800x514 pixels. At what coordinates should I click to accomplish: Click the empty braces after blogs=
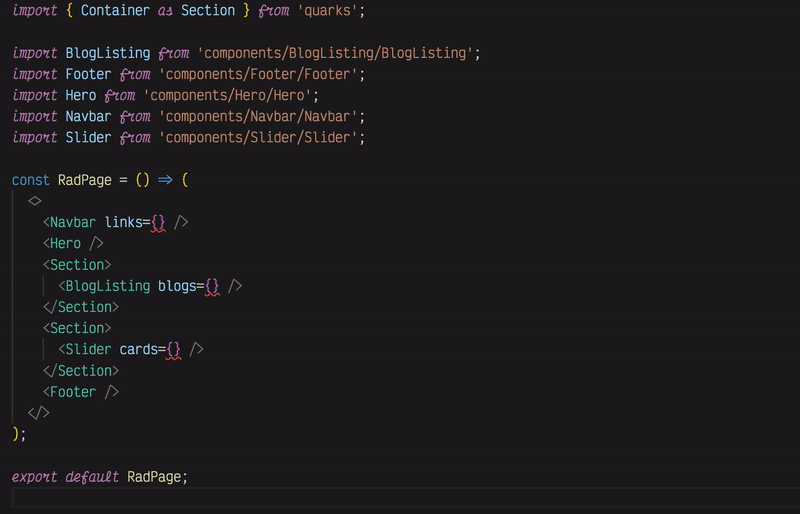pyautogui.click(x=211, y=286)
